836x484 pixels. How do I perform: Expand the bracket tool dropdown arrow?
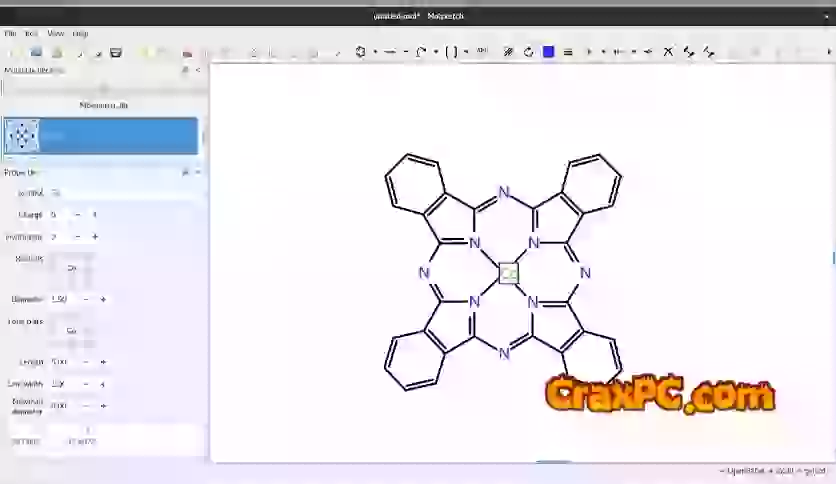point(466,52)
